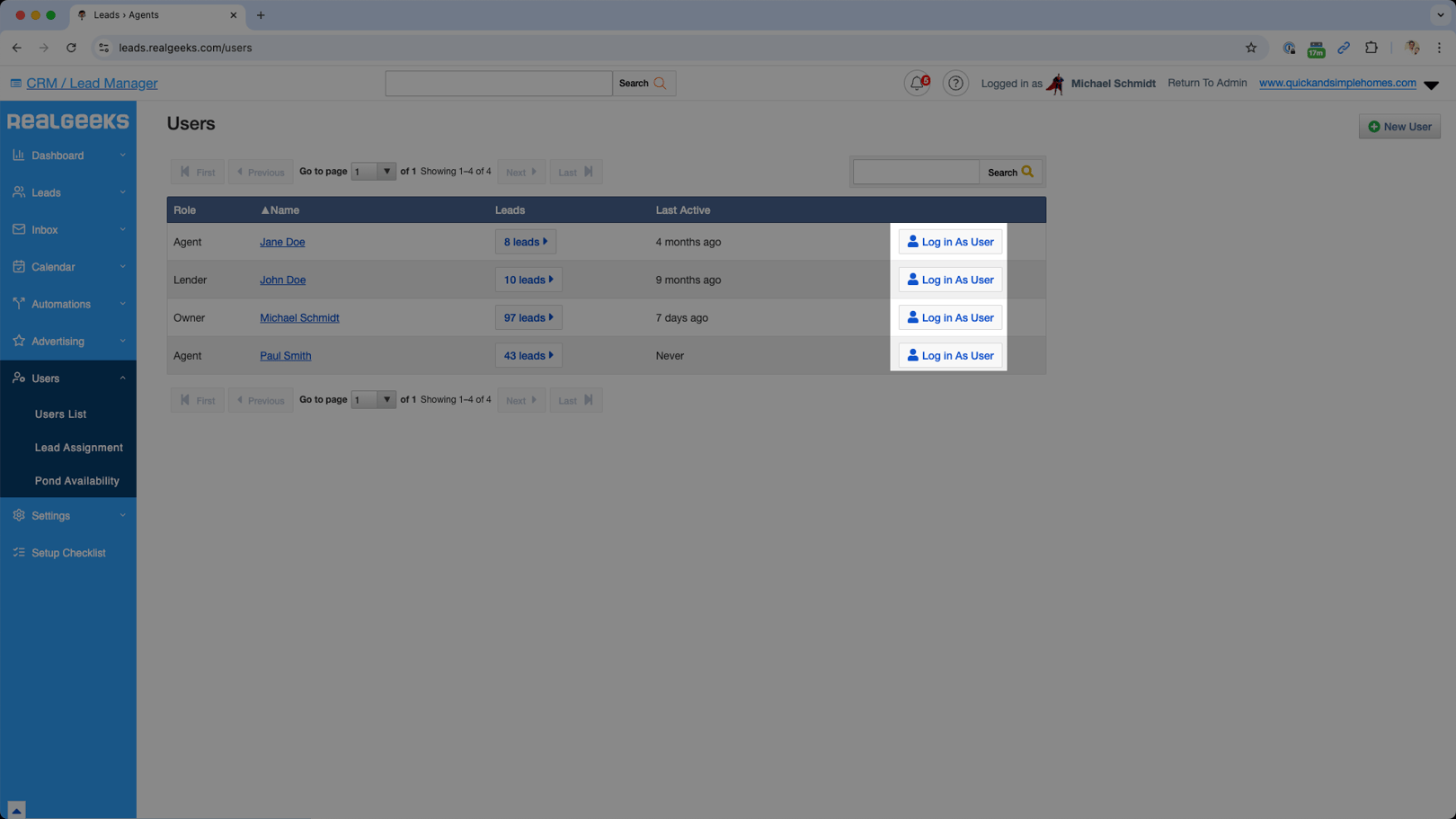Log in as user Paul Smith
The height and width of the screenshot is (819, 1456).
pos(950,356)
